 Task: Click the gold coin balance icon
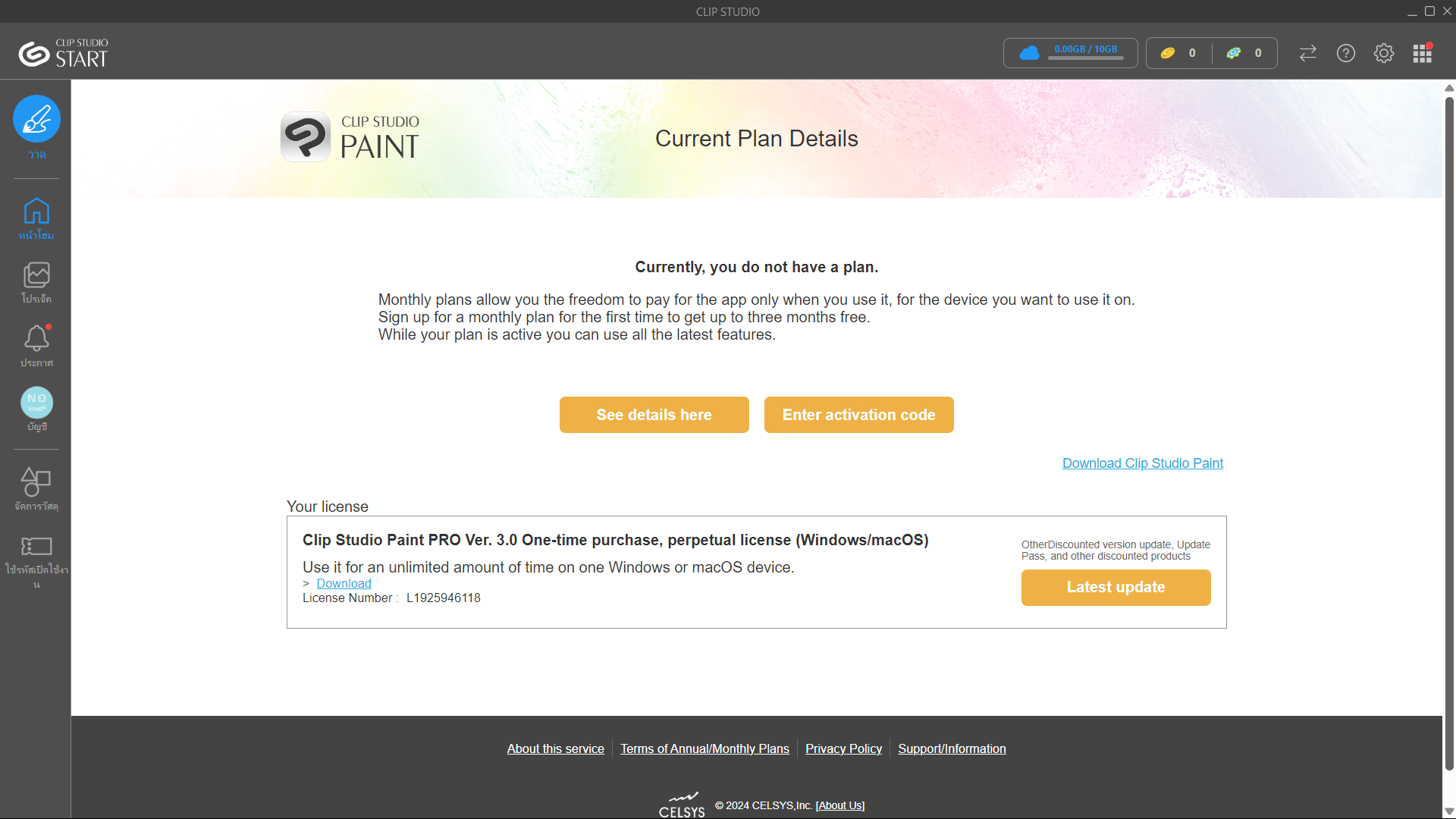click(x=1168, y=53)
